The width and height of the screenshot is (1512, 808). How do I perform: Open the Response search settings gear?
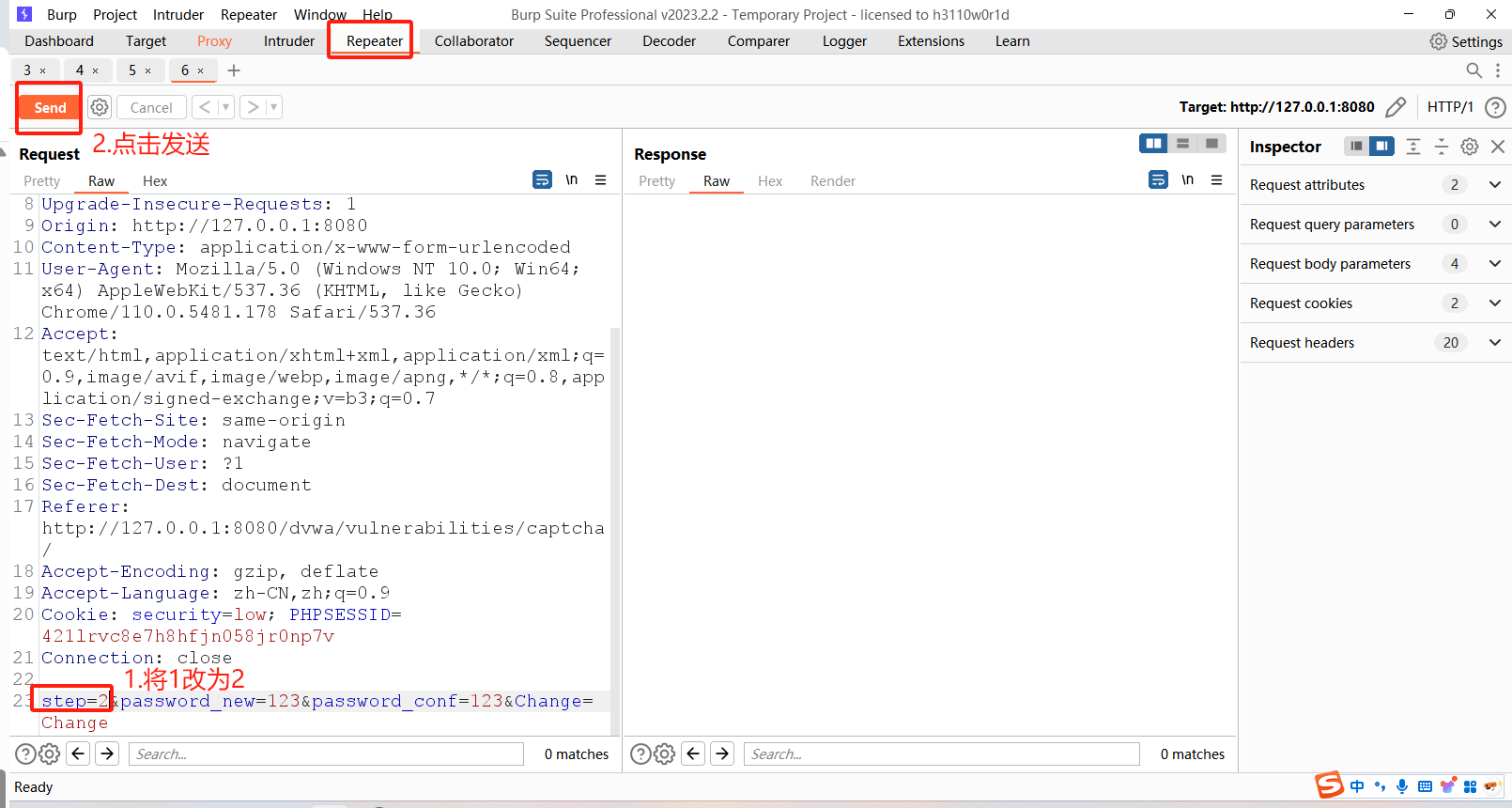pyautogui.click(x=665, y=754)
